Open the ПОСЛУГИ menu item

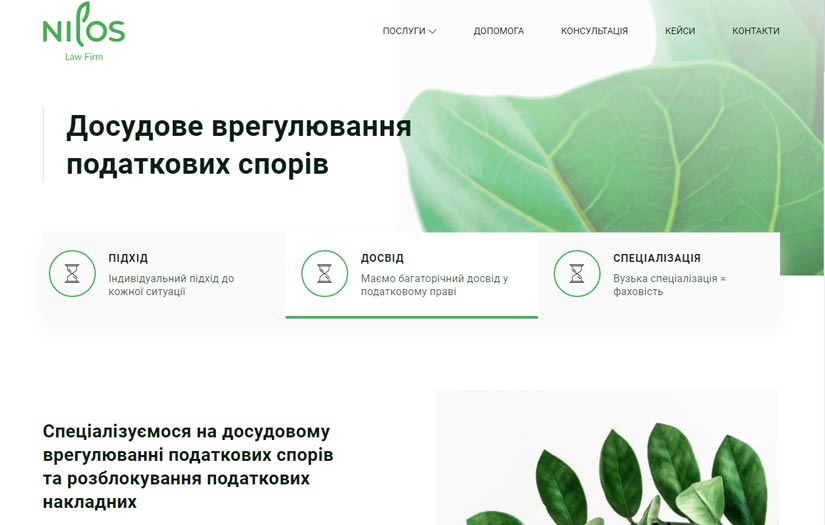(x=404, y=31)
